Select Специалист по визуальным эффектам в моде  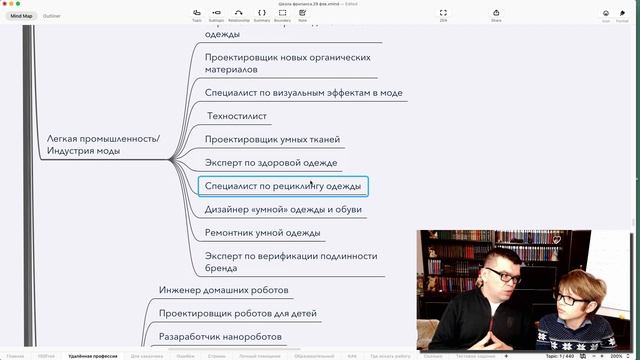pyautogui.click(x=304, y=93)
